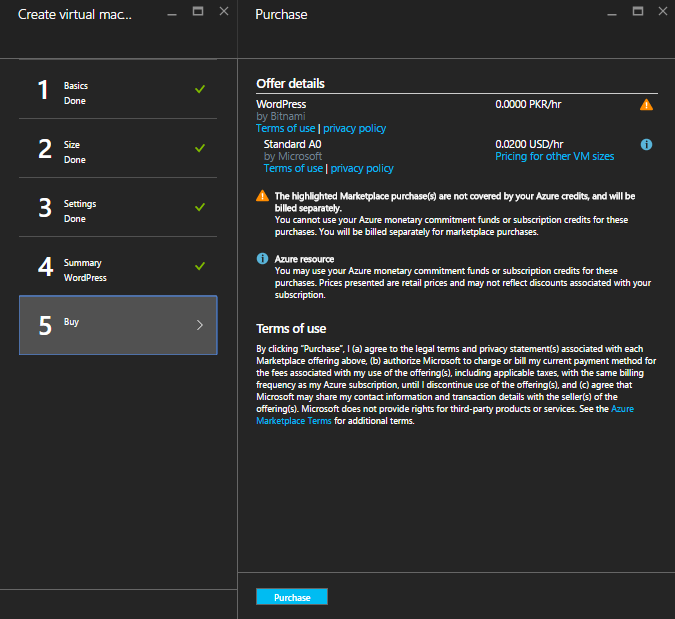The image size is (675, 619).
Task: Click the WordPress offer name
Action: [281, 104]
